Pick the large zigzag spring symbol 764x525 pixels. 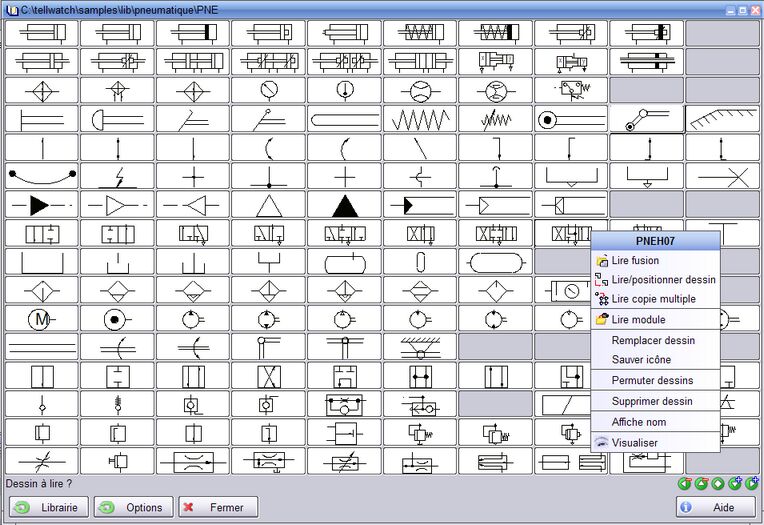pos(420,119)
